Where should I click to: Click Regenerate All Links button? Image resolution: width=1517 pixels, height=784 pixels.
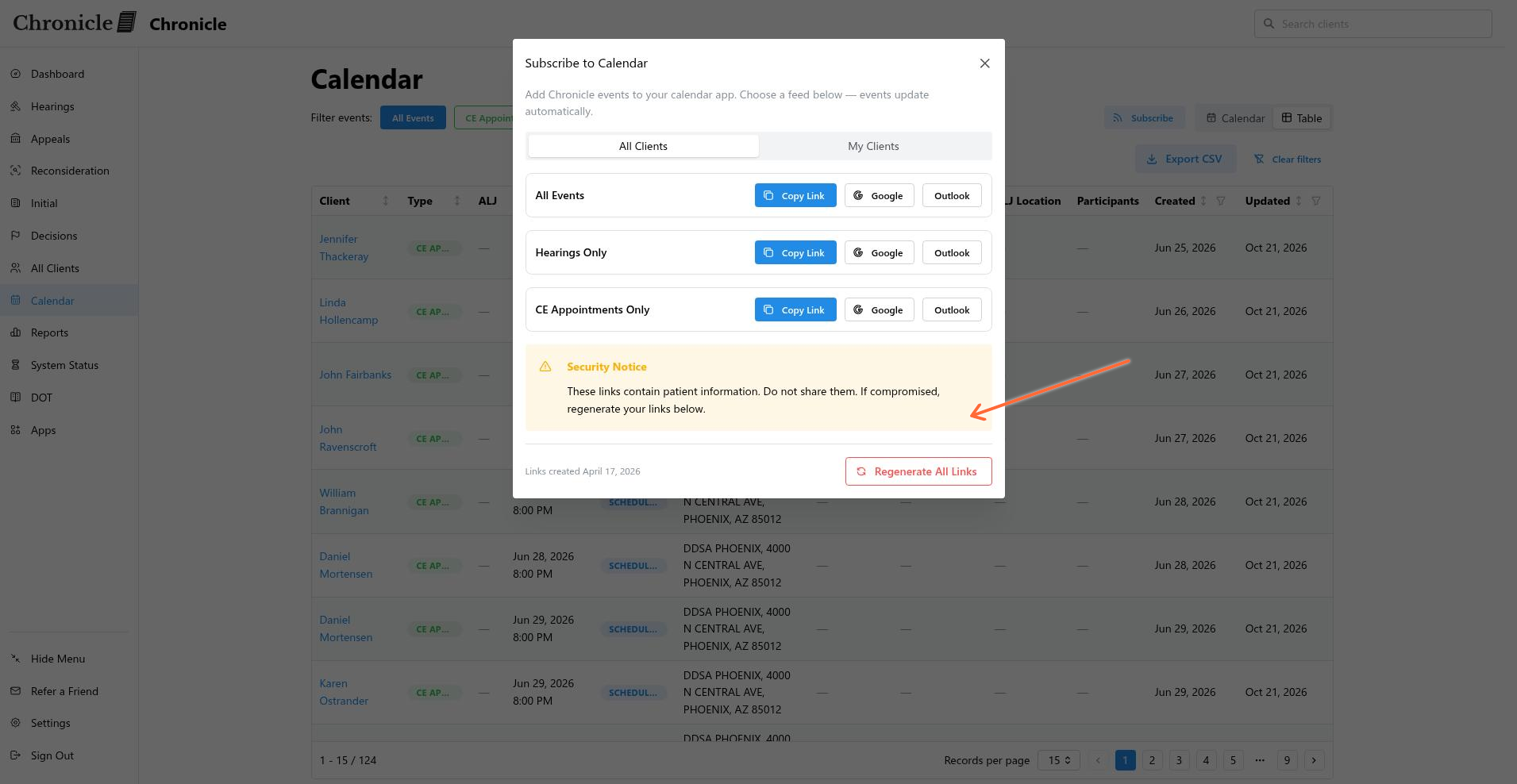pos(918,471)
